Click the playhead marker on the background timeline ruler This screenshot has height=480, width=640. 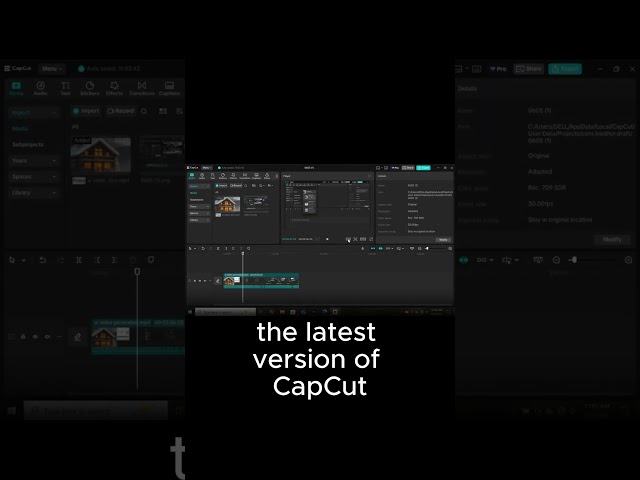[138, 271]
